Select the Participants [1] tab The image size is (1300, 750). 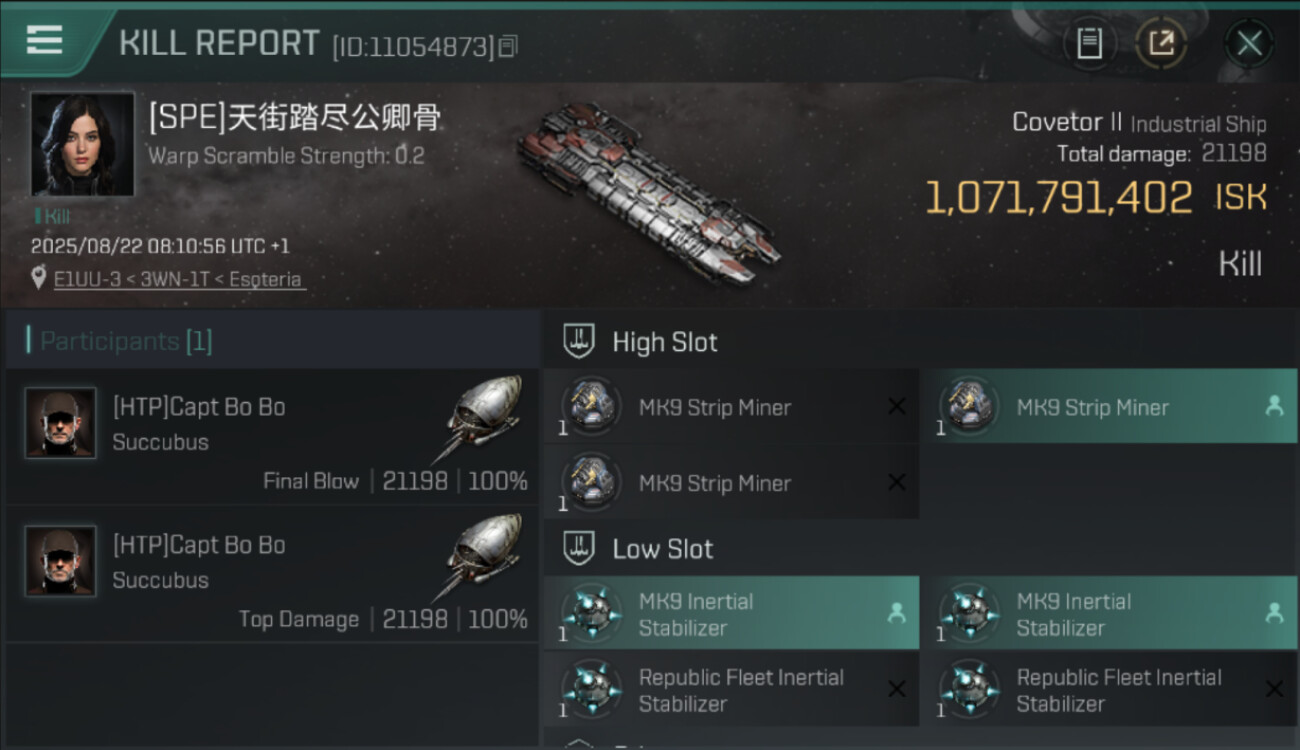pos(126,341)
